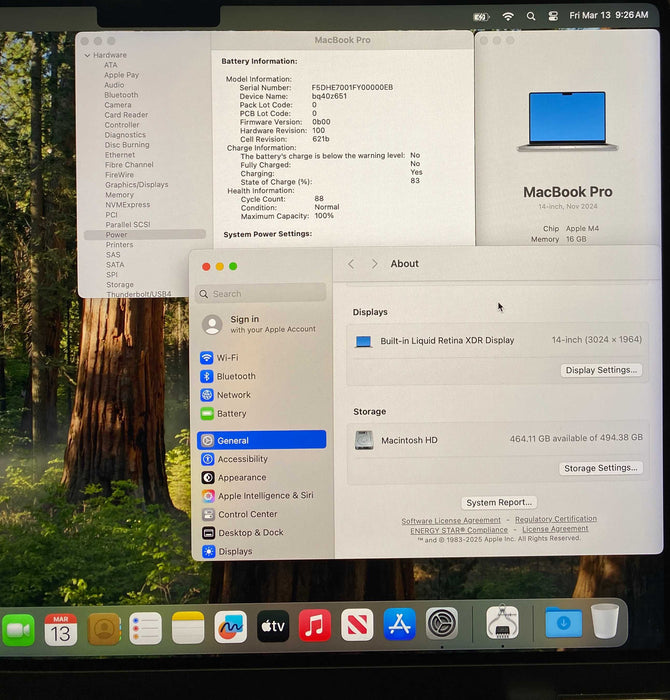The image size is (670, 700).
Task: Click Accessibility icon in Settings sidebar
Action: 208,459
